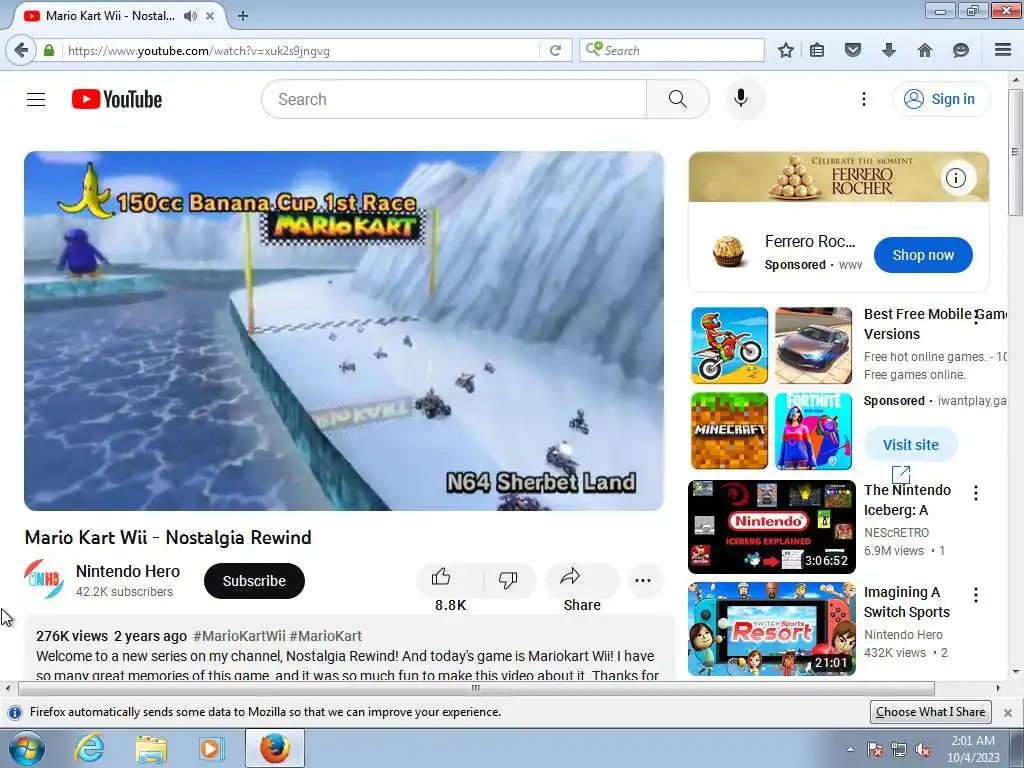Image resolution: width=1024 pixels, height=768 pixels.
Task: Open the Switch Sports Resort thumbnail
Action: click(772, 629)
